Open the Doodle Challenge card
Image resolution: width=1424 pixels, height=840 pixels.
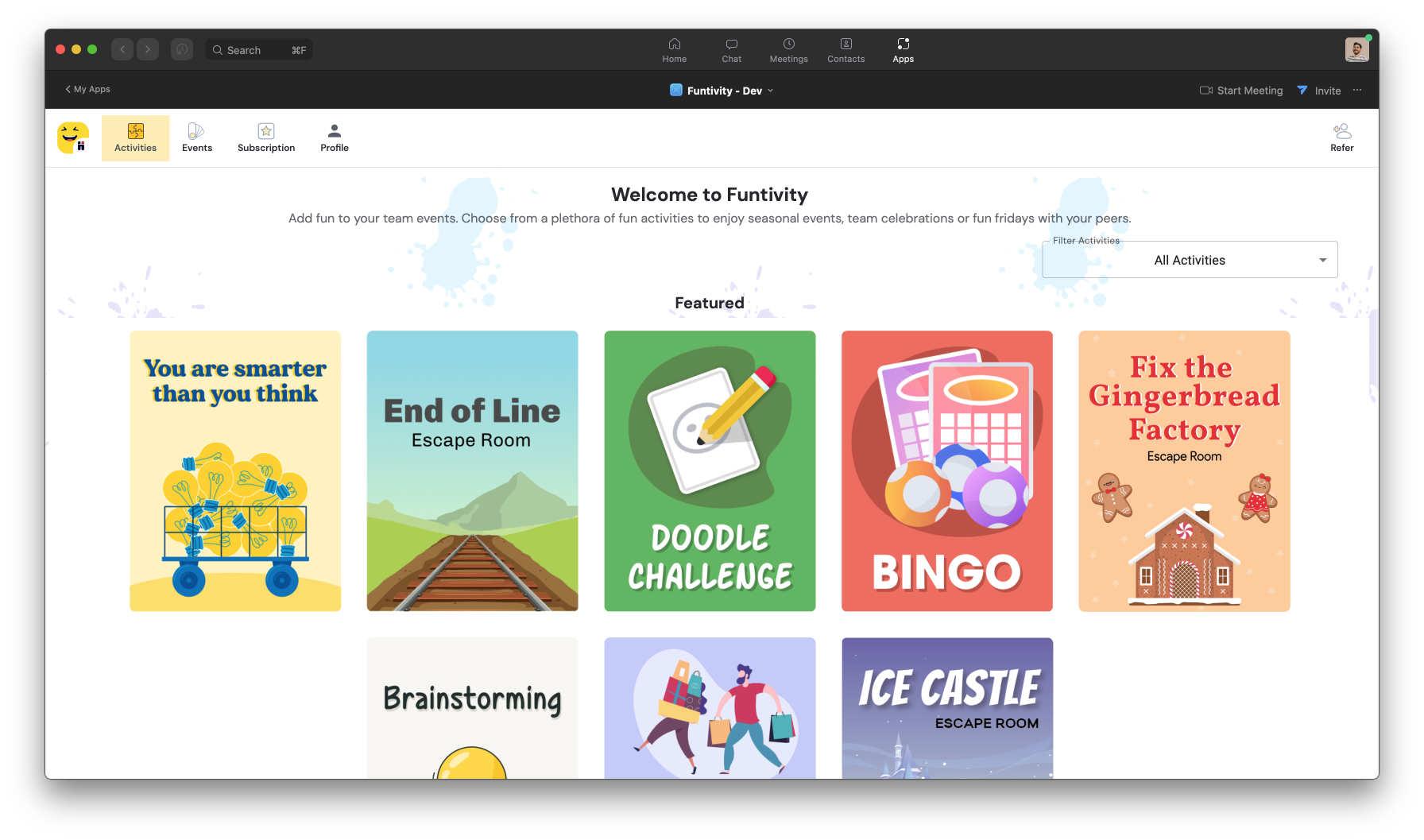tap(710, 471)
